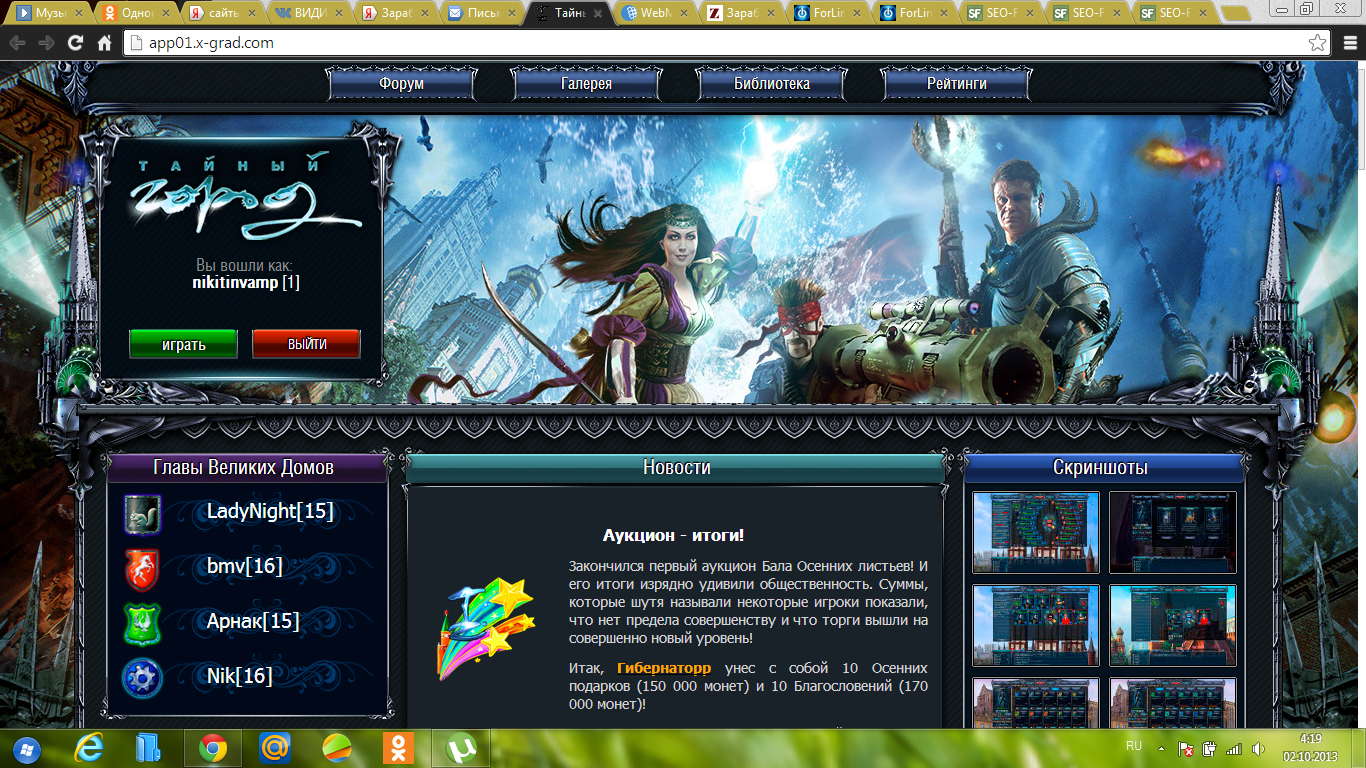This screenshot has width=1366, height=768.
Task: Click the volume speaker tray icon
Action: click(x=1256, y=748)
